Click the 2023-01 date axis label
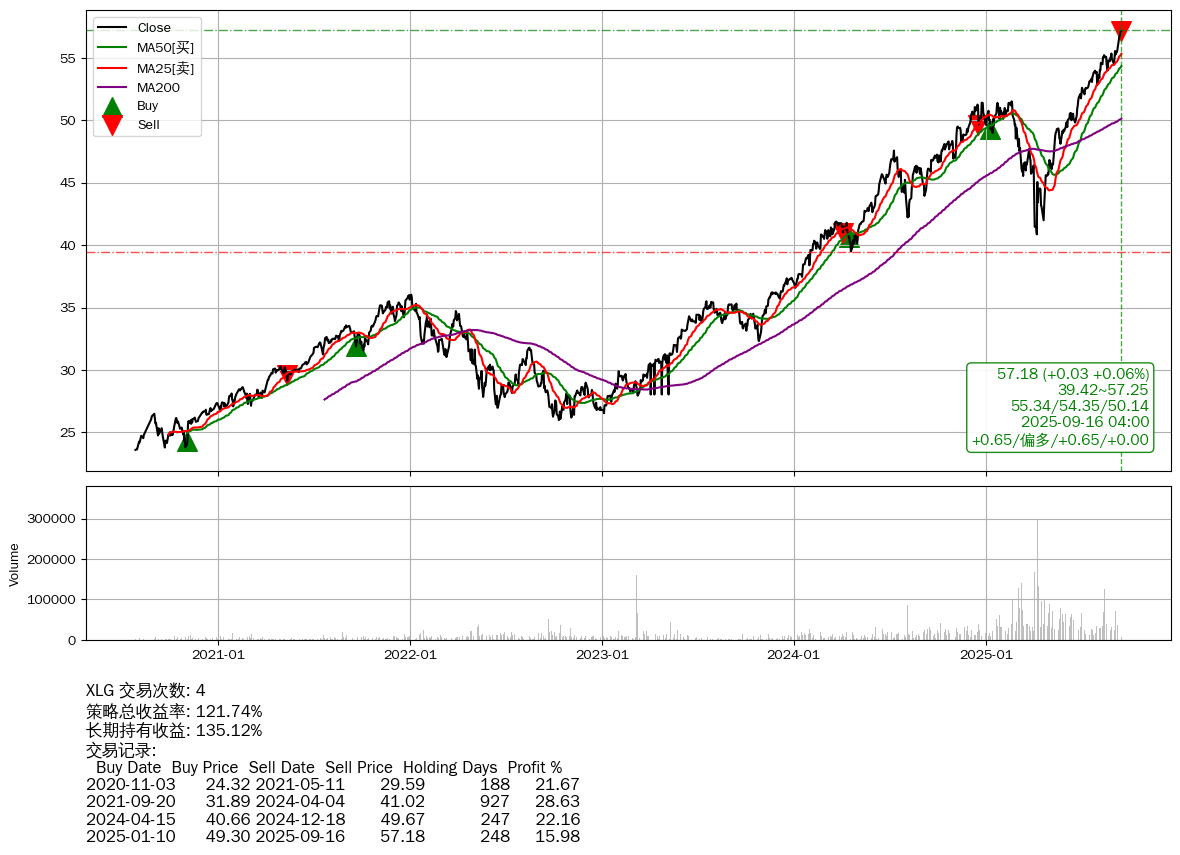The image size is (1180, 855). [x=602, y=655]
